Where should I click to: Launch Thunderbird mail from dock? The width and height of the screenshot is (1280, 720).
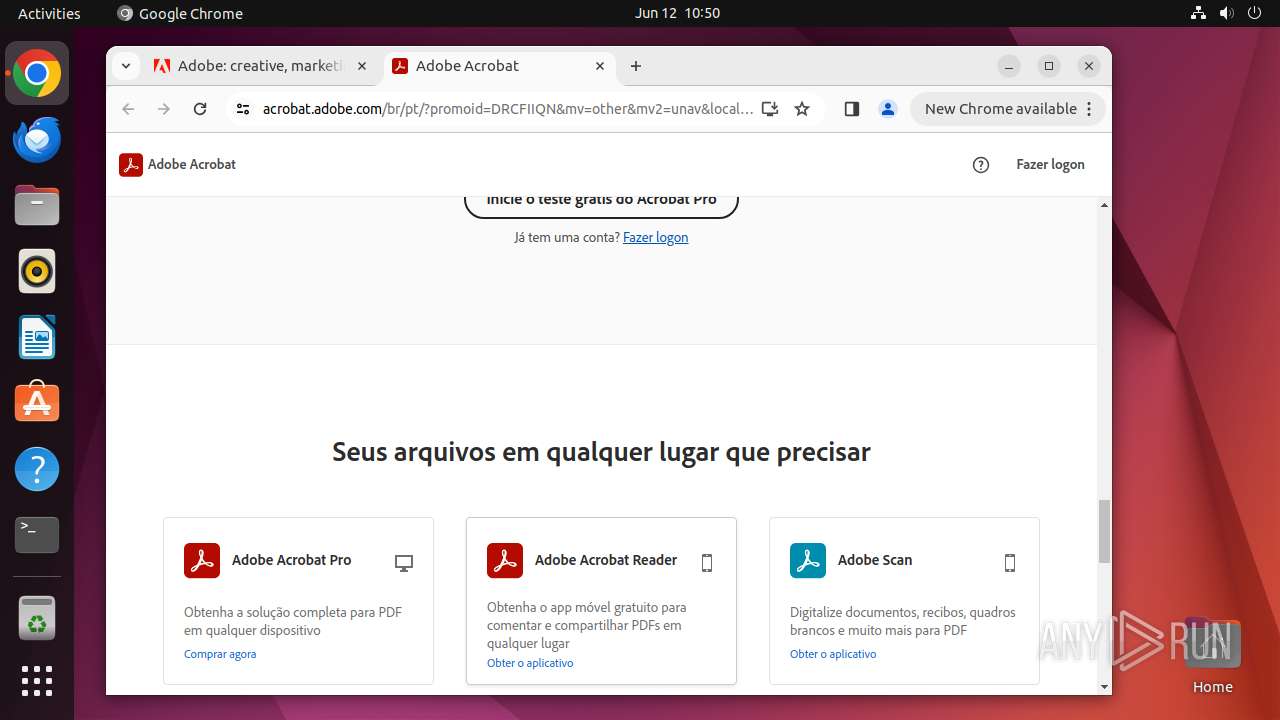pos(37,140)
